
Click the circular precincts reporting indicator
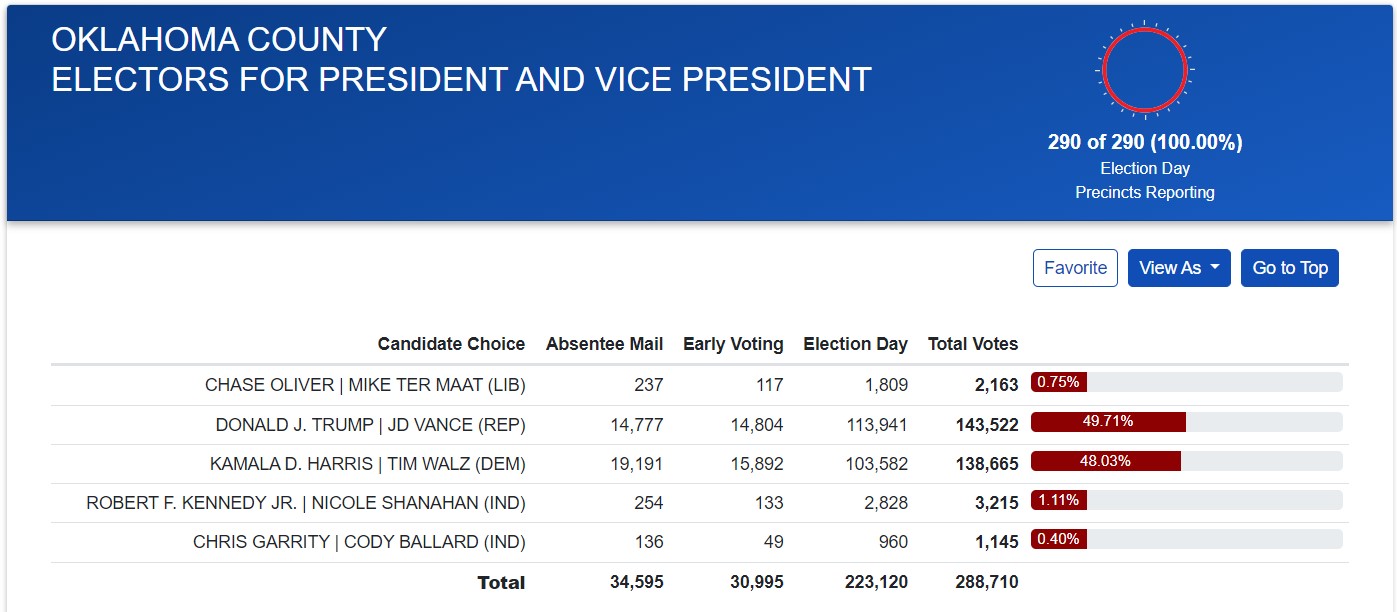coord(1144,70)
